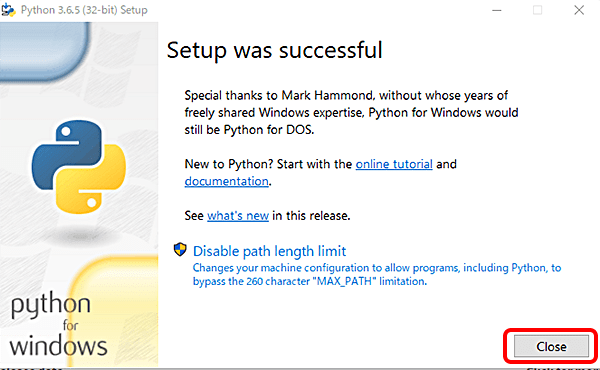Minimize the Python Setup window
600x370 pixels.
[497, 10]
